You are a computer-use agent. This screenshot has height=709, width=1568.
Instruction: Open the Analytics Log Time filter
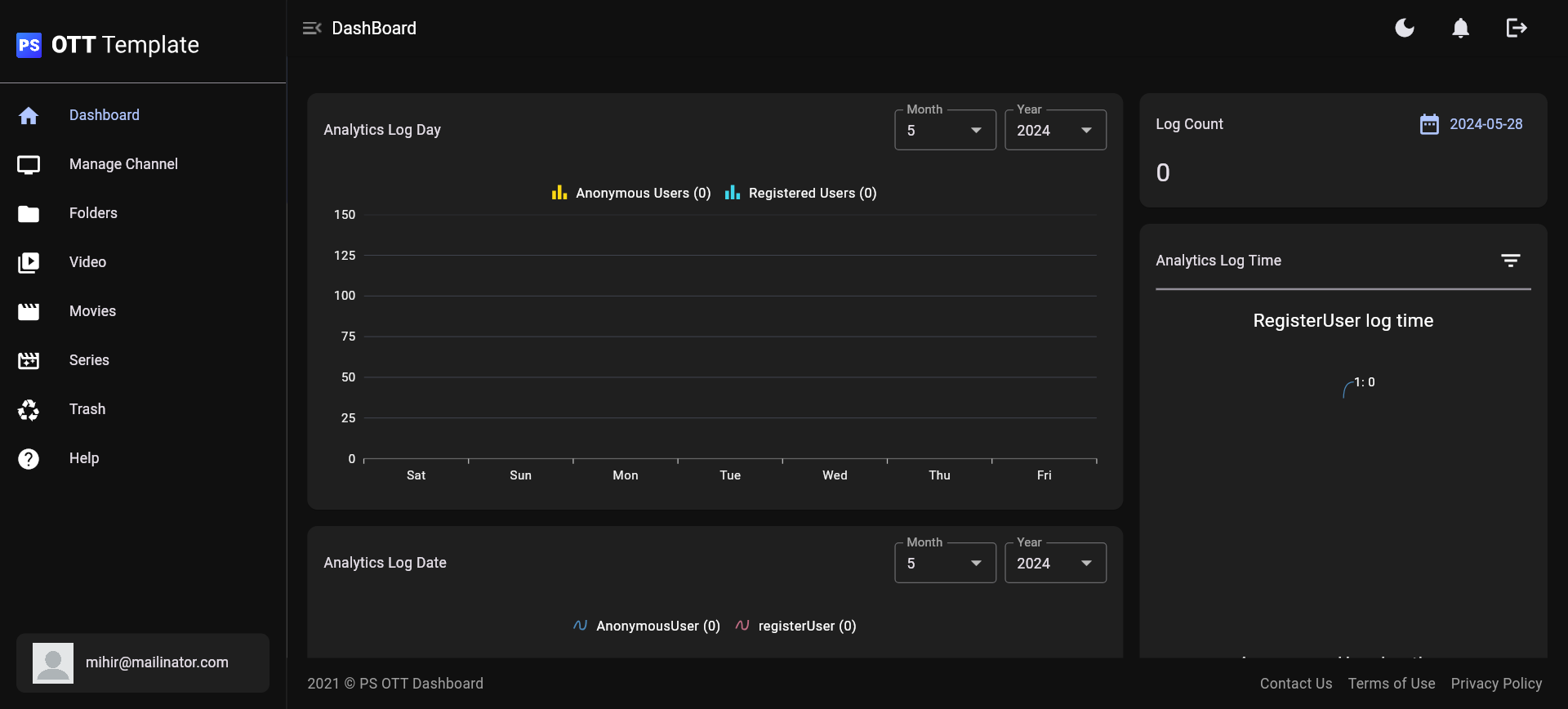[x=1510, y=261]
